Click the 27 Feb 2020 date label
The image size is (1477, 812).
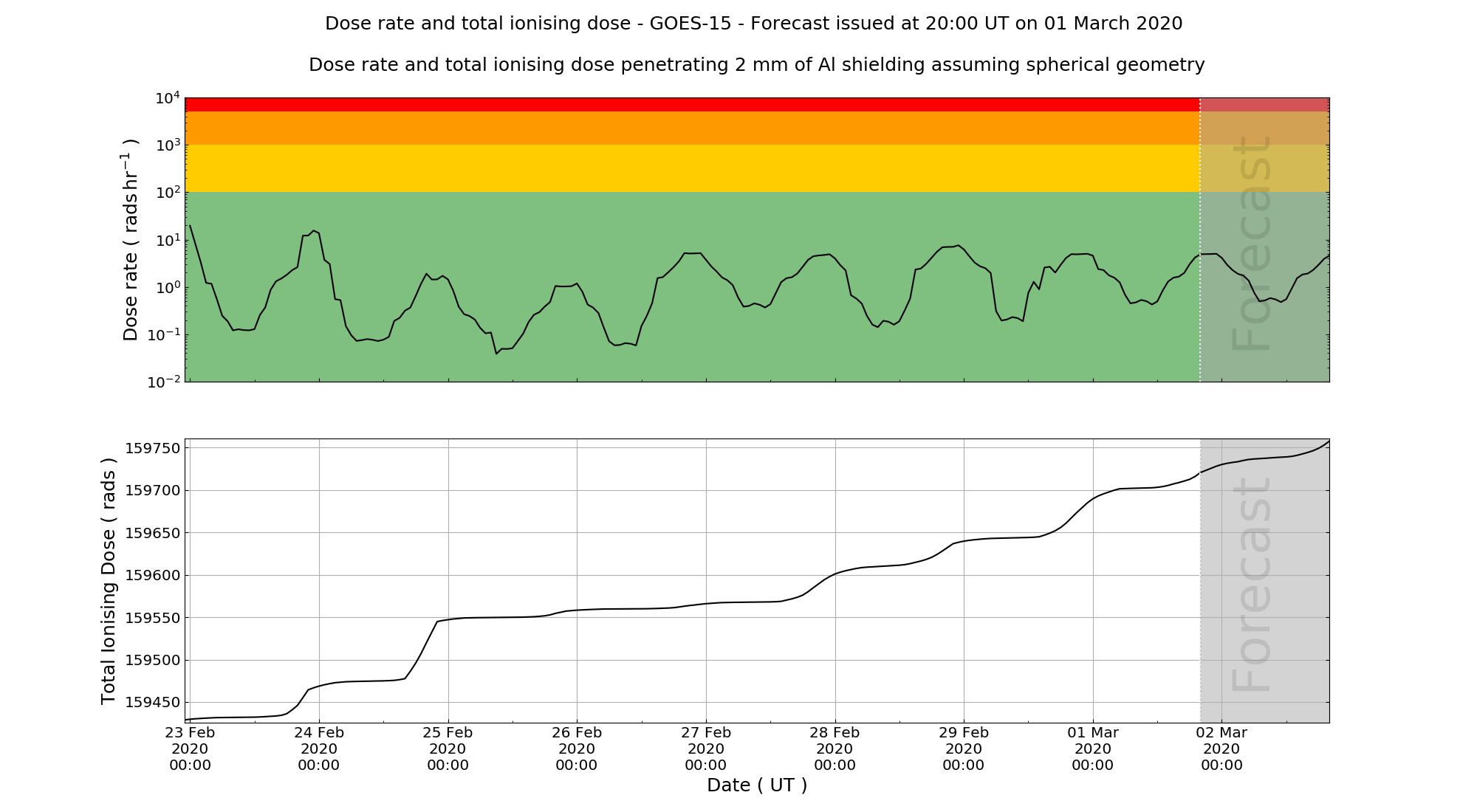click(706, 749)
